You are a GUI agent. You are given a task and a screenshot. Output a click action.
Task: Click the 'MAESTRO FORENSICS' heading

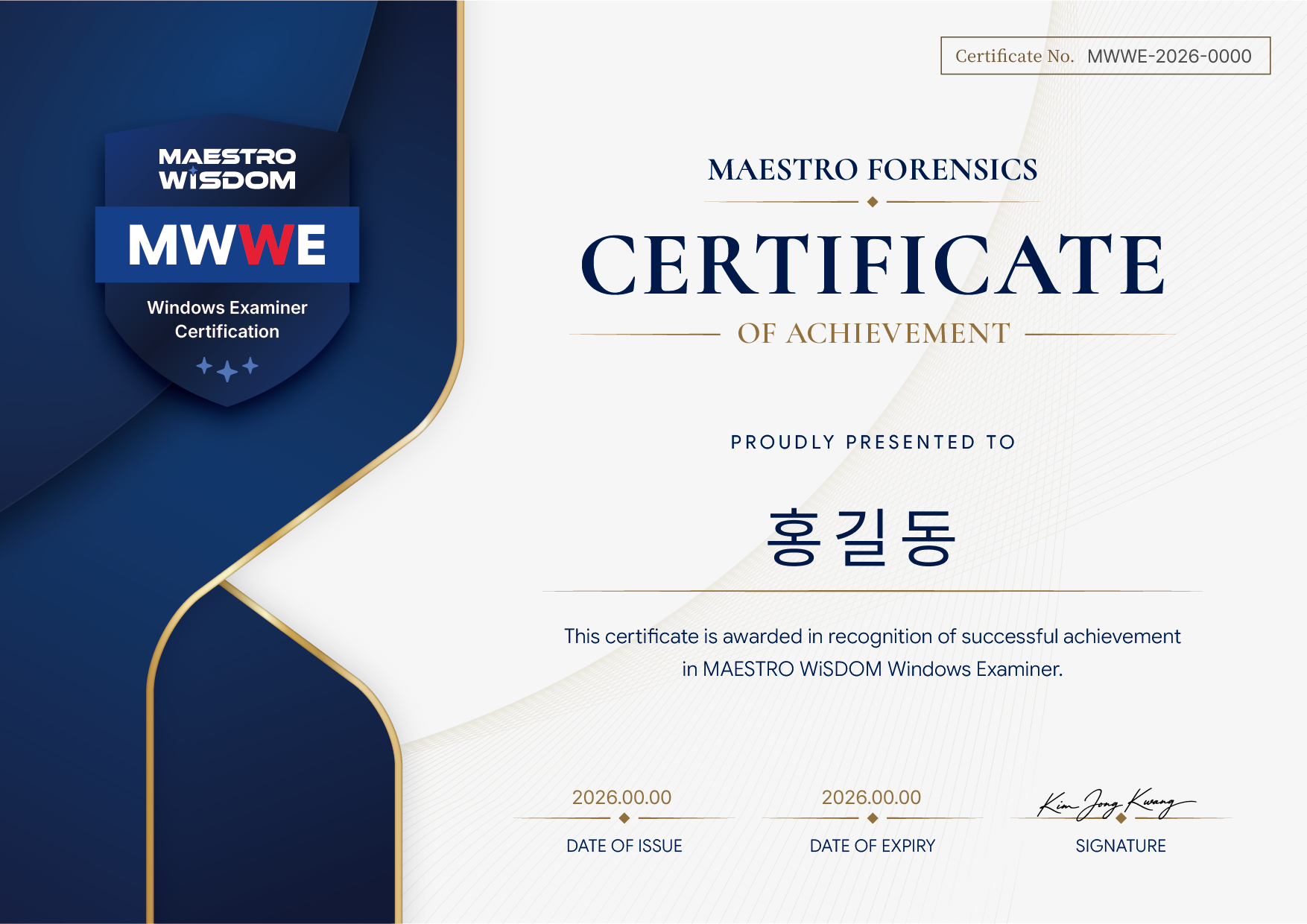[x=873, y=170]
